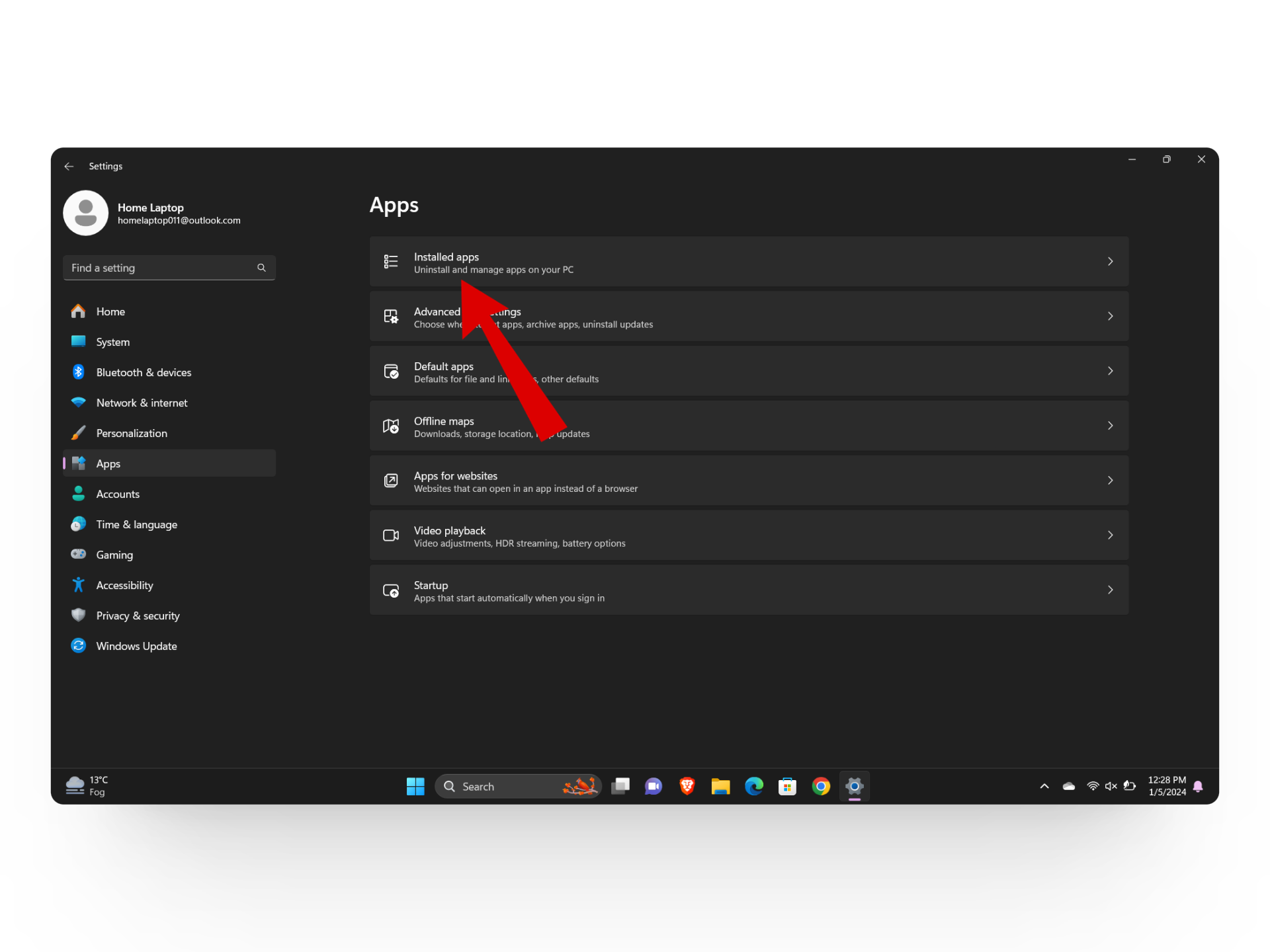Click the muted volume tray icon

pos(1111,786)
